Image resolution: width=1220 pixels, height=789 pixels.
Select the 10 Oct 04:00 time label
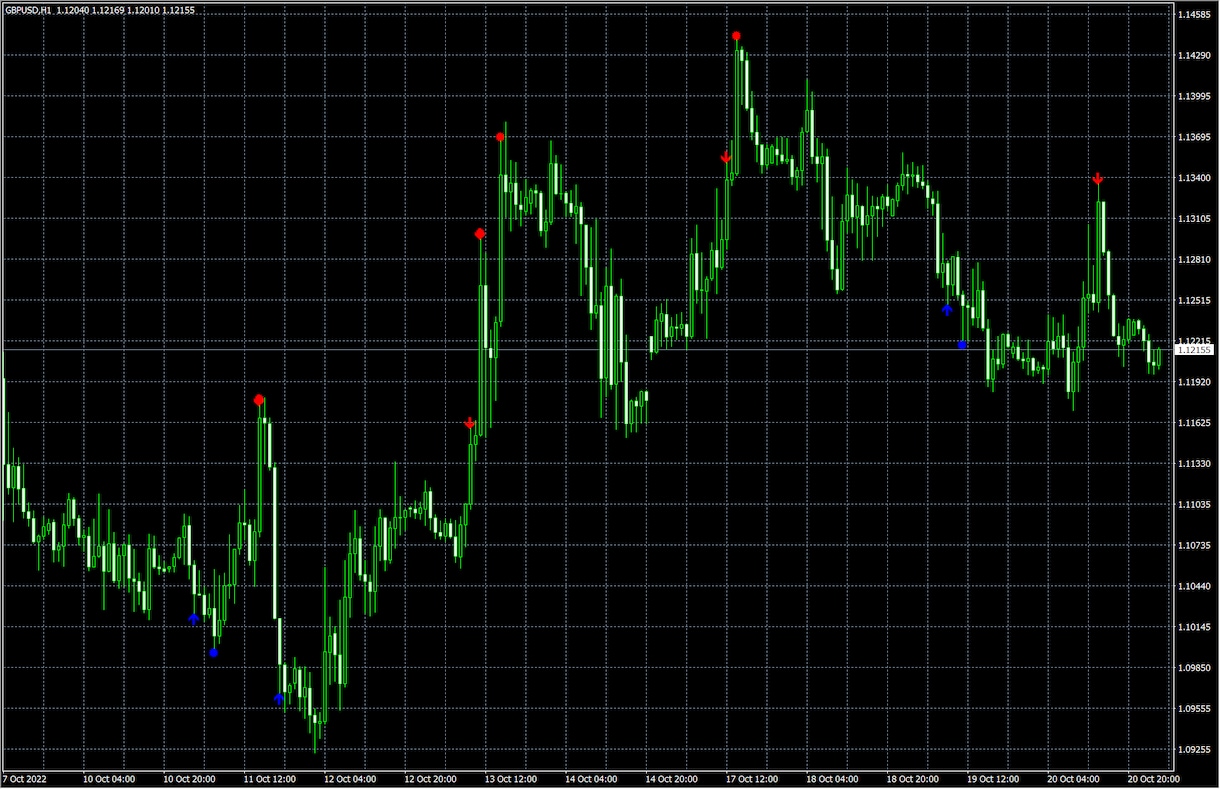(108, 779)
